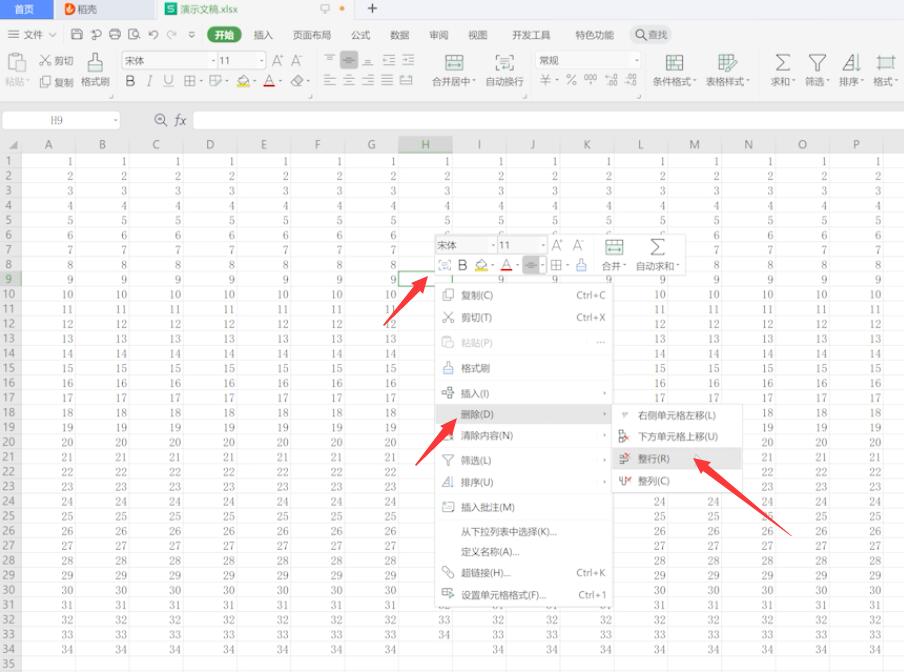Choose 复制(C) in context menu
904x672 pixels.
[x=523, y=295]
